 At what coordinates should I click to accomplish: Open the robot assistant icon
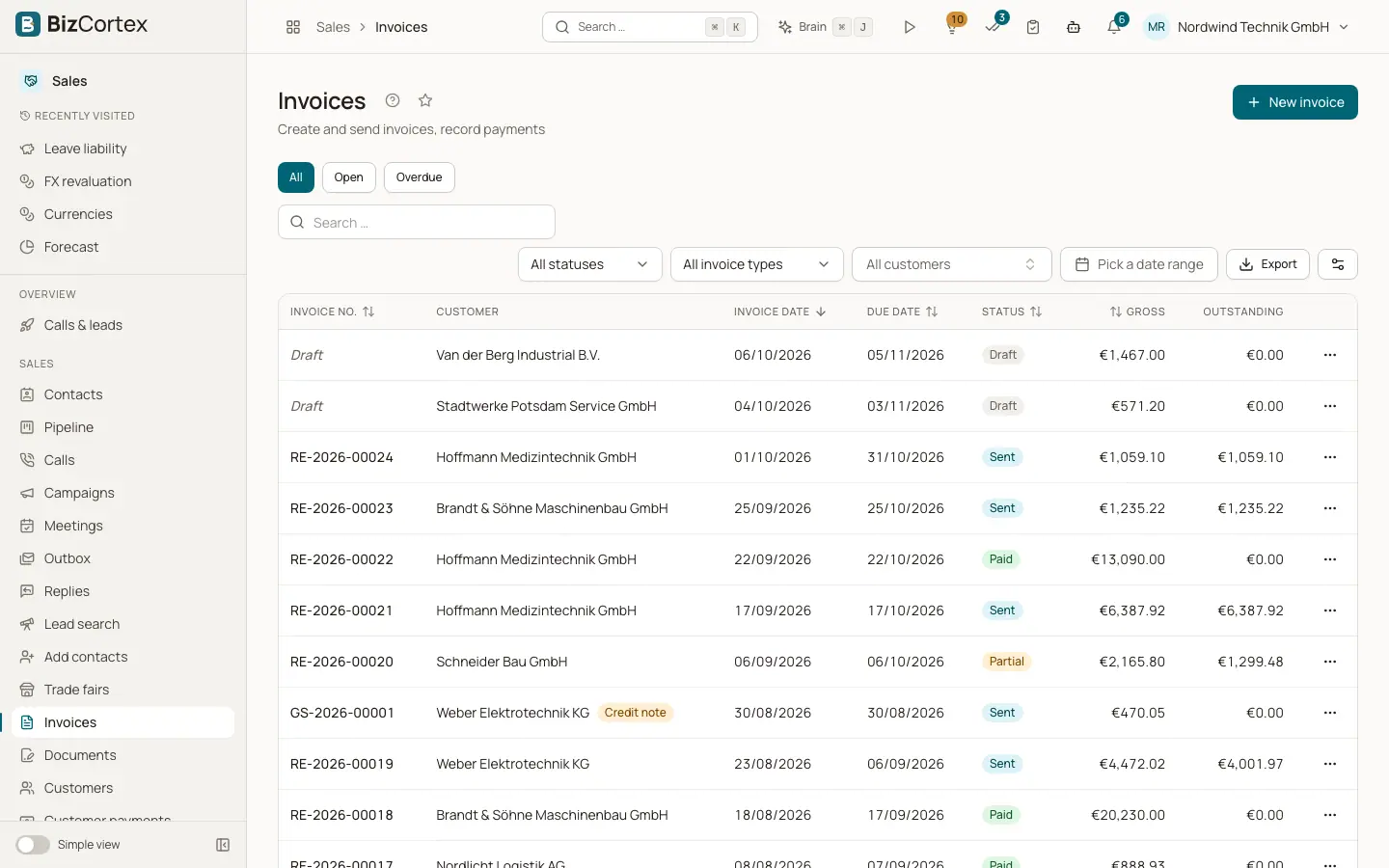click(x=1074, y=27)
